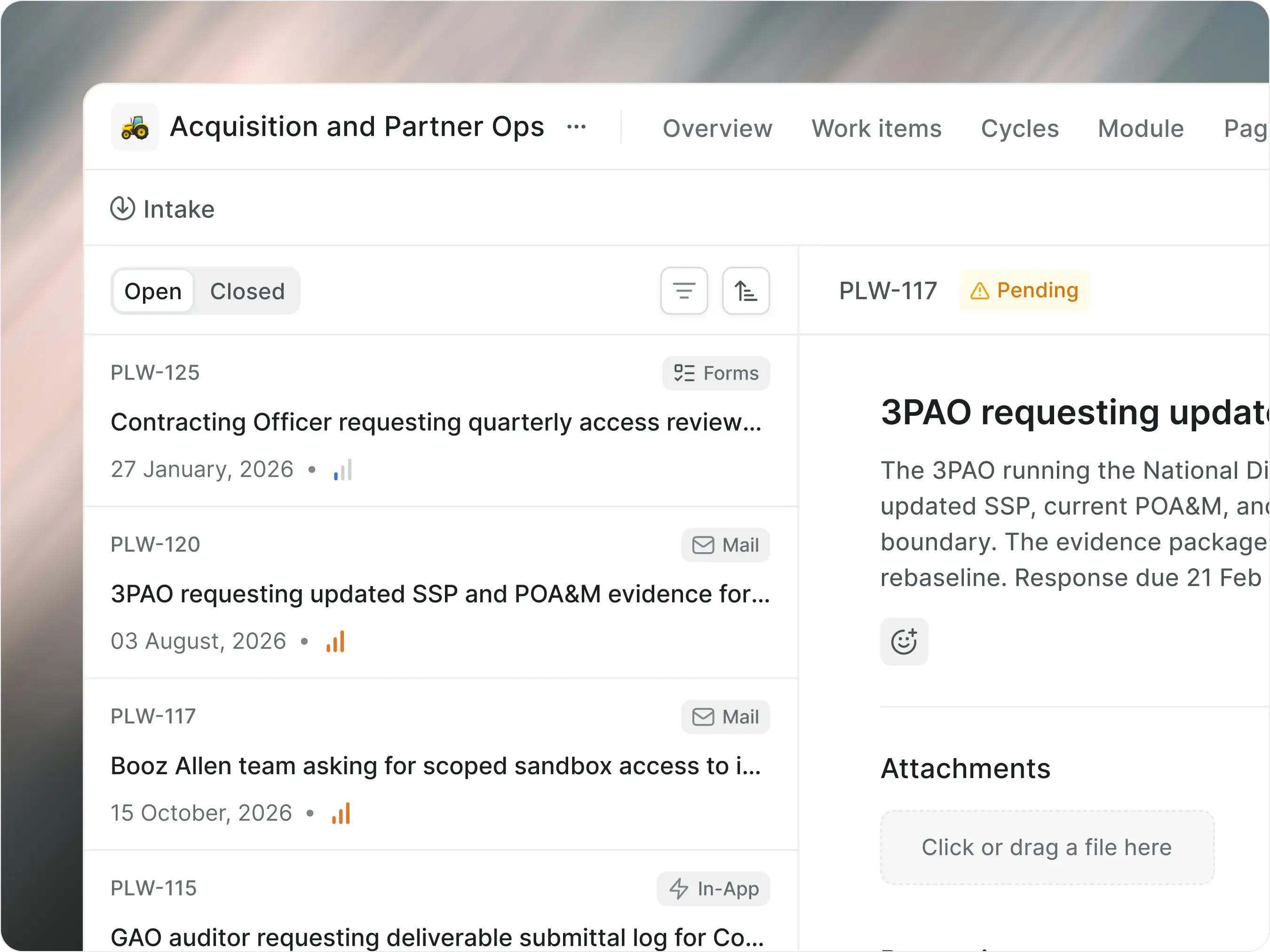This screenshot has height=952, width=1270.
Task: Click the 27 January, 2026 date
Action: (x=202, y=470)
